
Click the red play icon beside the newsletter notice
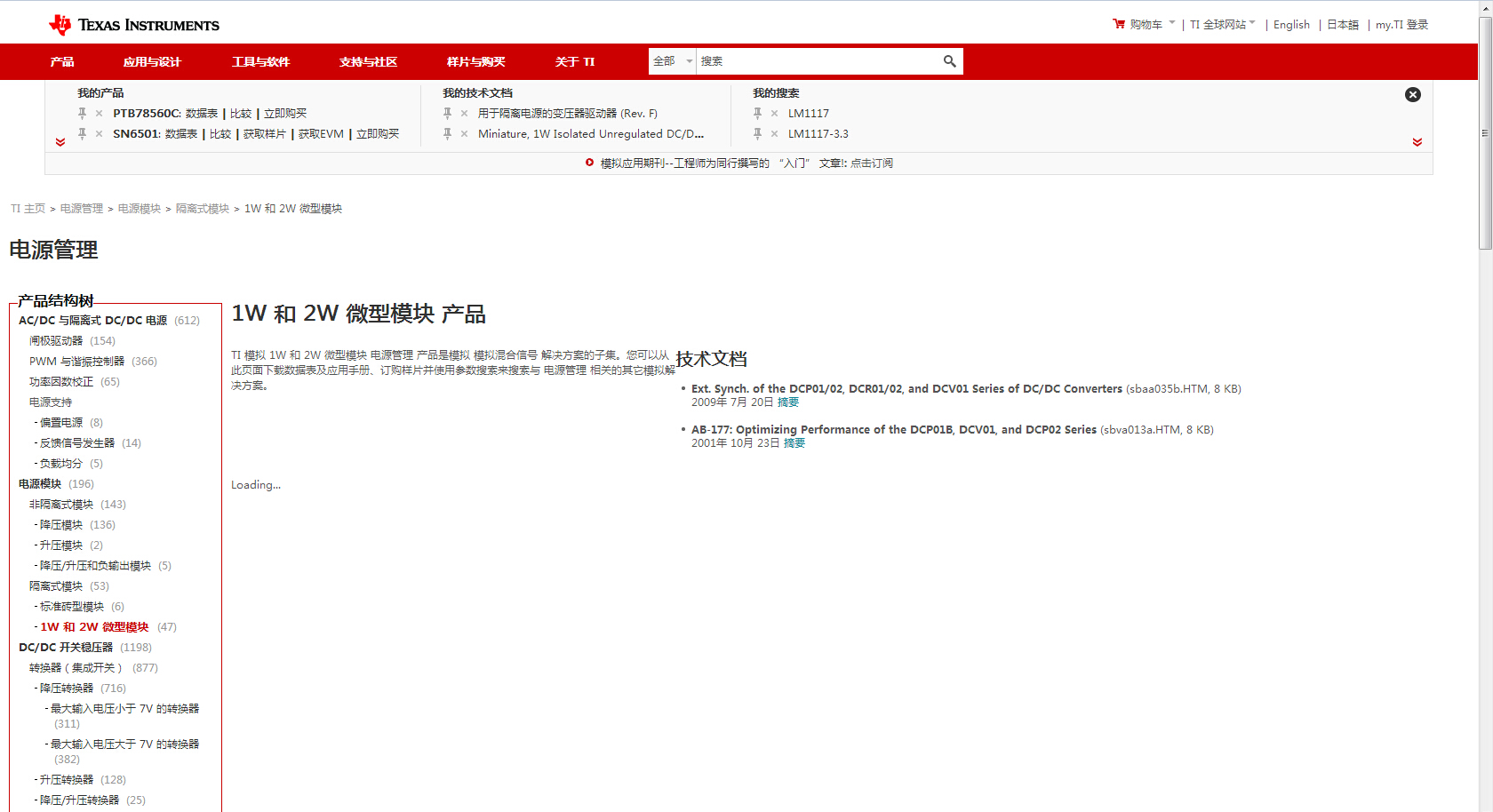coord(589,163)
